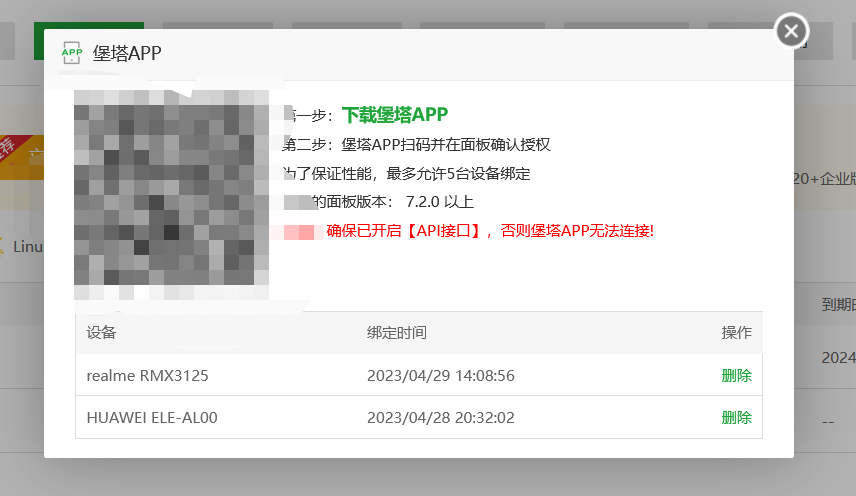Click the 2023/04/29 14:08:56 binding time
Viewport: 856px width, 496px height.
[441, 375]
